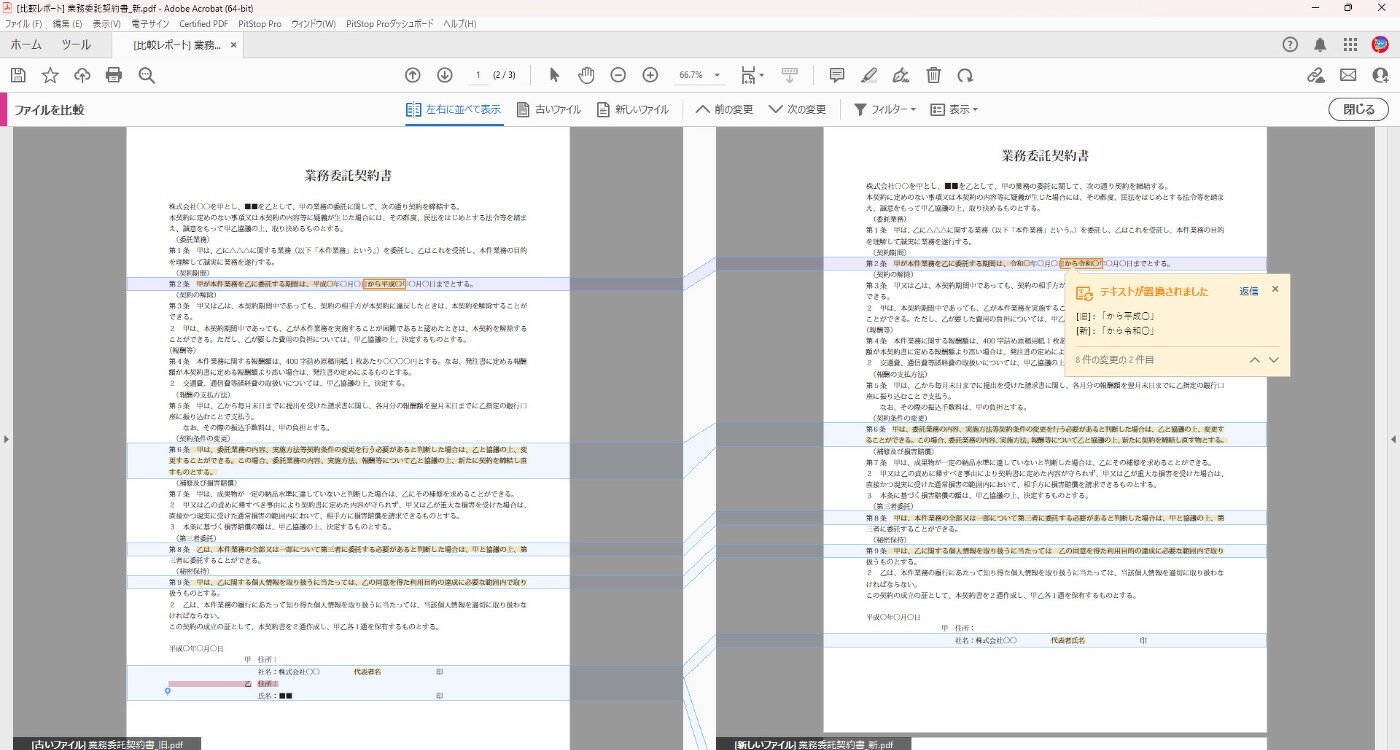Image resolution: width=1400 pixels, height=750 pixels.
Task: Expand the 表示 display options dropdown
Action: coord(954,110)
